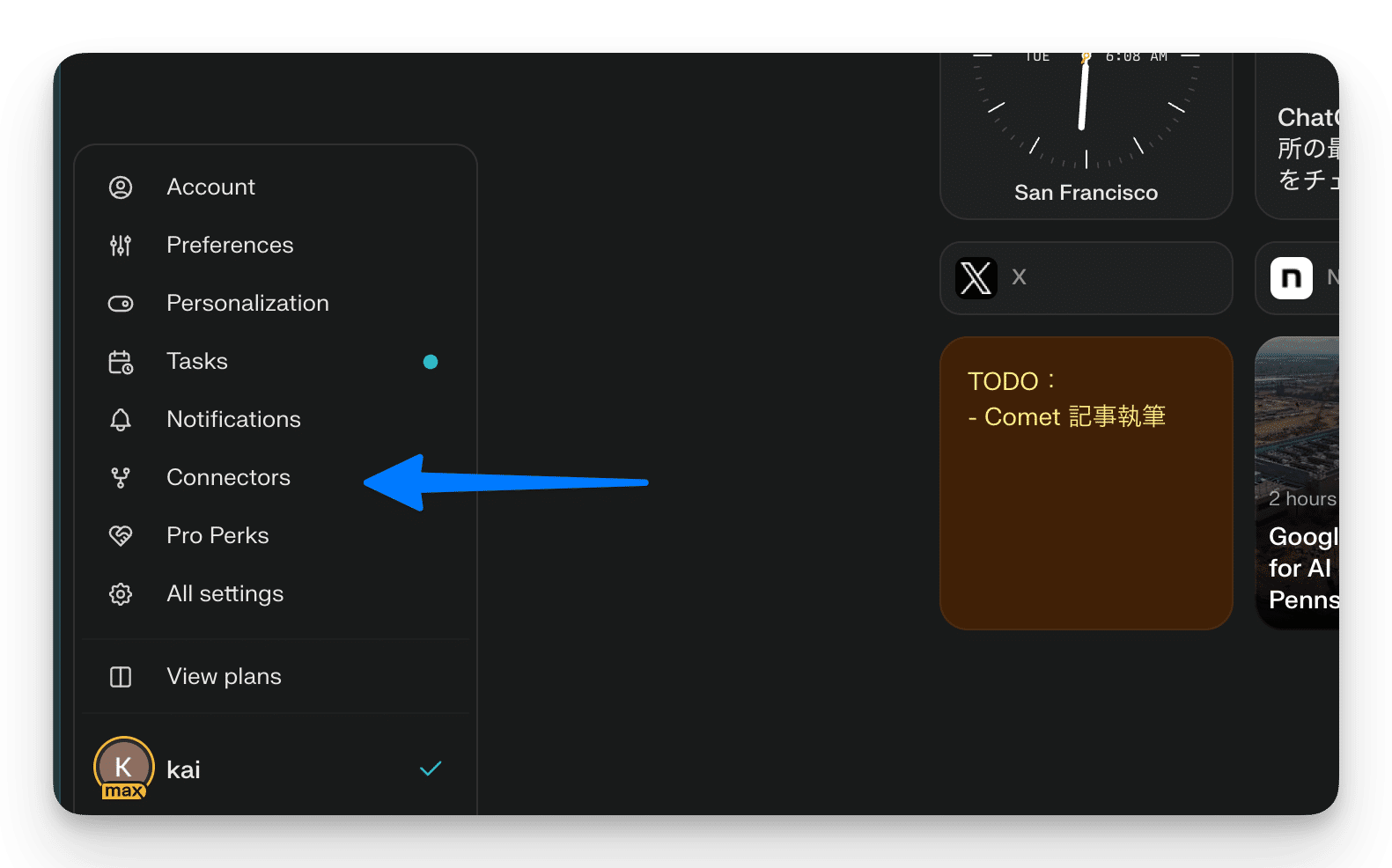Image resolution: width=1392 pixels, height=868 pixels.
Task: Click the Preferences sliders icon
Action: 121,246
